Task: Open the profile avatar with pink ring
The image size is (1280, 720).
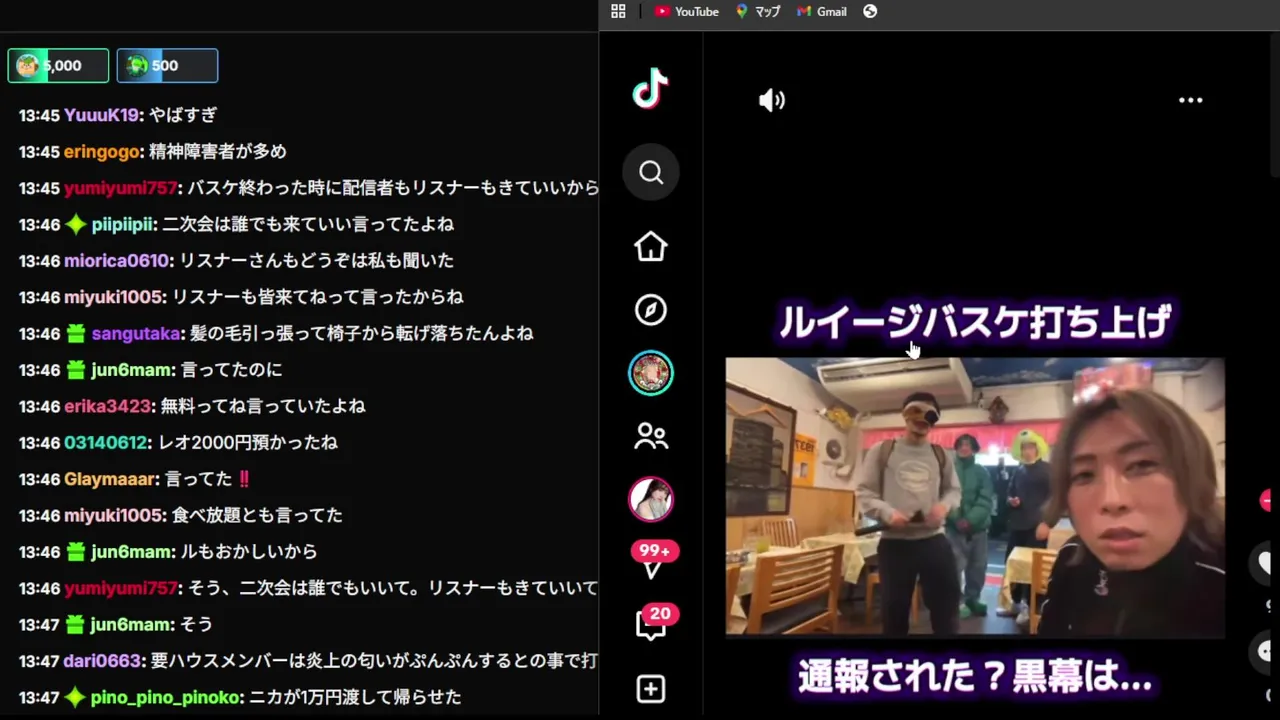Action: 651,499
